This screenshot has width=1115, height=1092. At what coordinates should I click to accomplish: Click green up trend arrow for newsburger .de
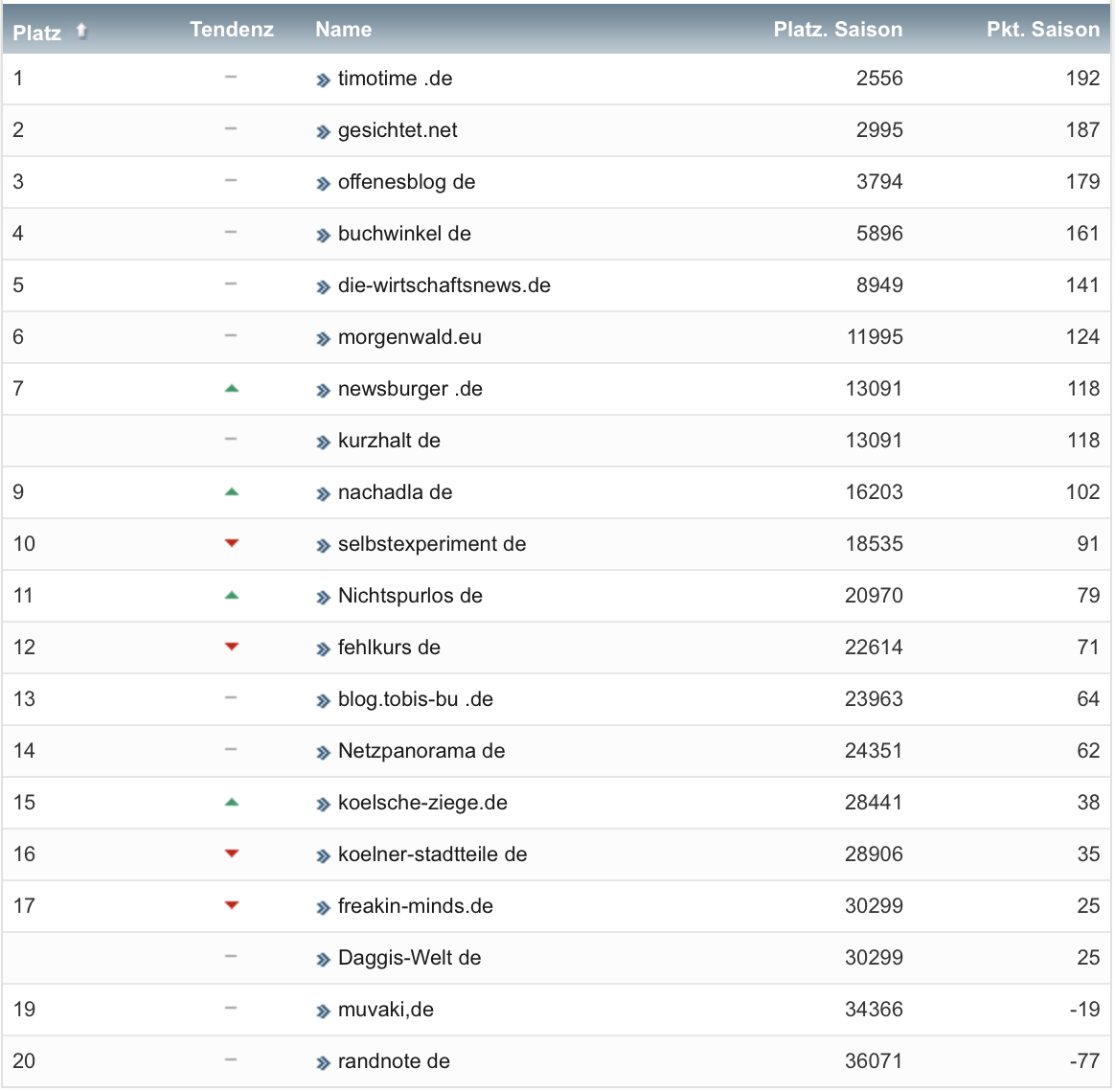tap(231, 388)
